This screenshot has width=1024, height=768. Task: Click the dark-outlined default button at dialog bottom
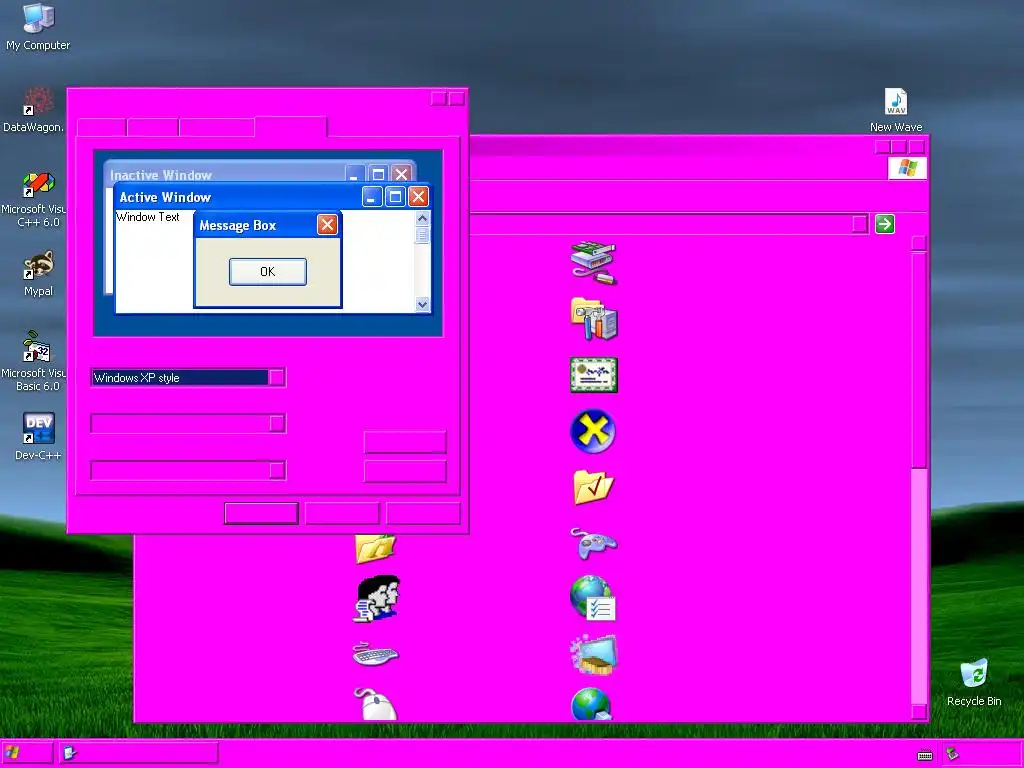point(261,513)
